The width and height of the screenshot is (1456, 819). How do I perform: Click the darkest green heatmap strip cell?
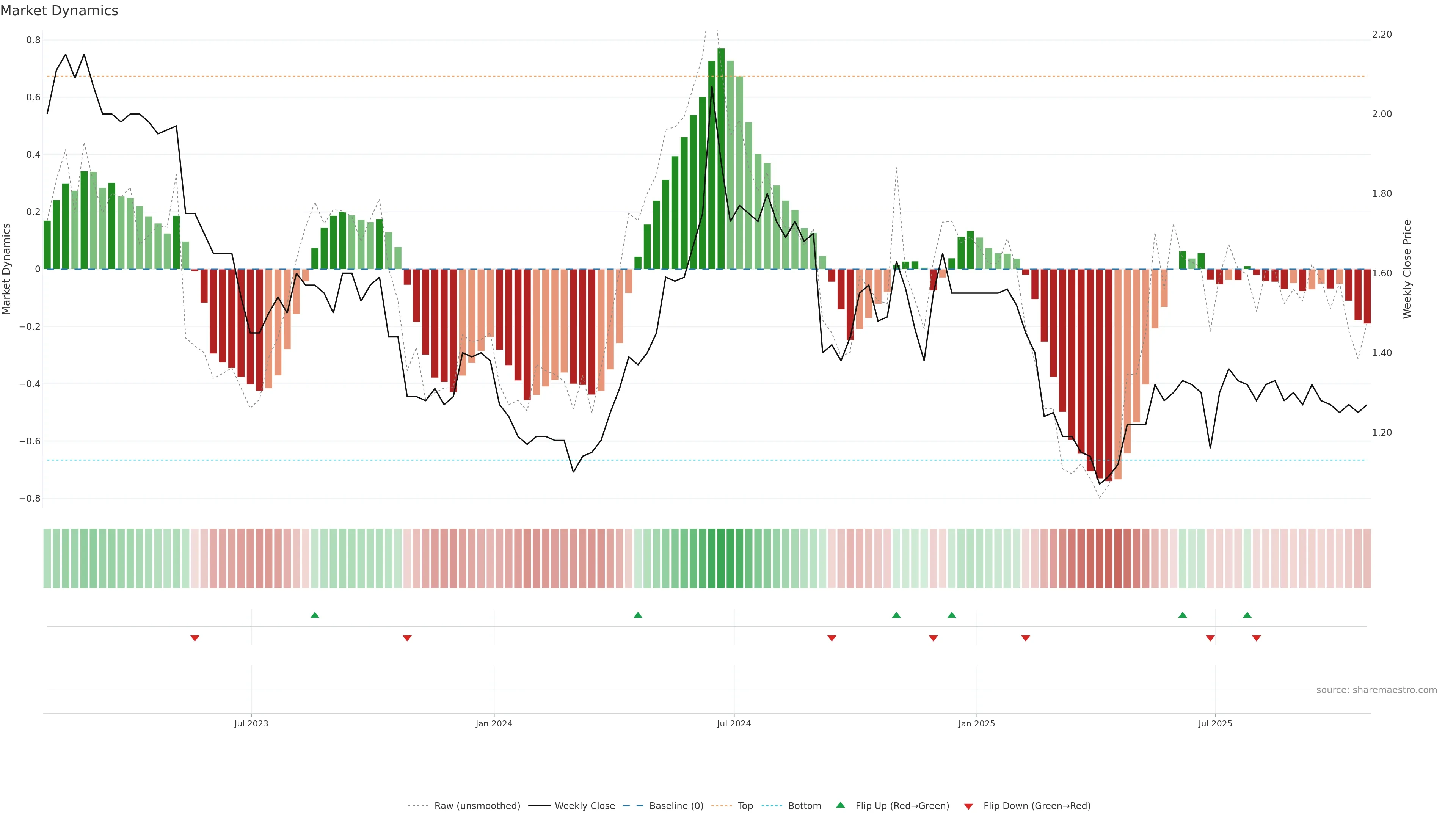click(x=721, y=558)
